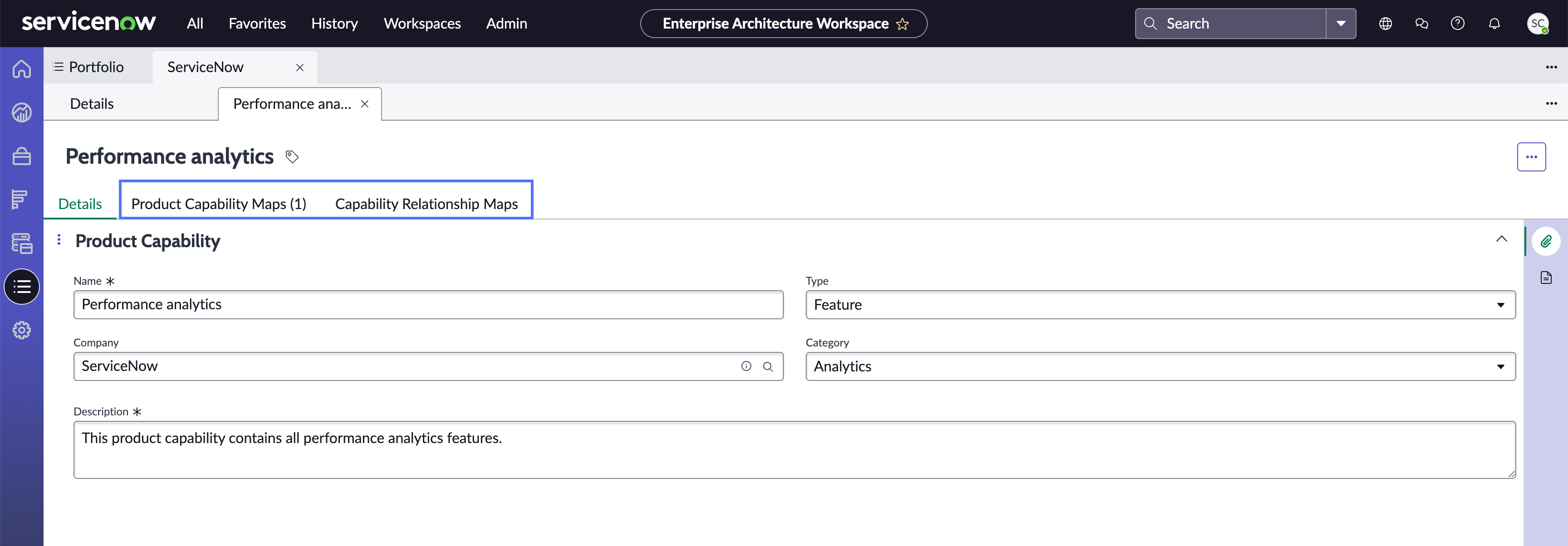Open Capability Relationship Maps tab
The width and height of the screenshot is (1568, 546).
426,204
